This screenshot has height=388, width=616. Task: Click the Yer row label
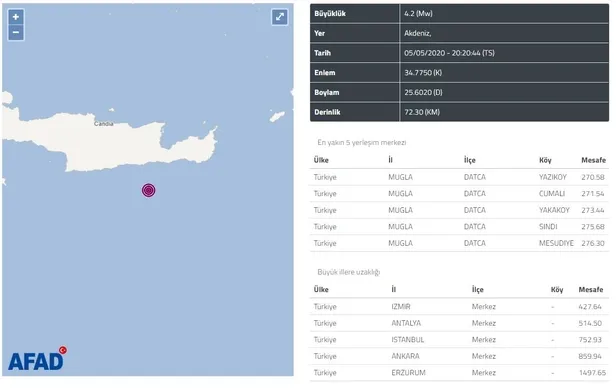(x=319, y=33)
